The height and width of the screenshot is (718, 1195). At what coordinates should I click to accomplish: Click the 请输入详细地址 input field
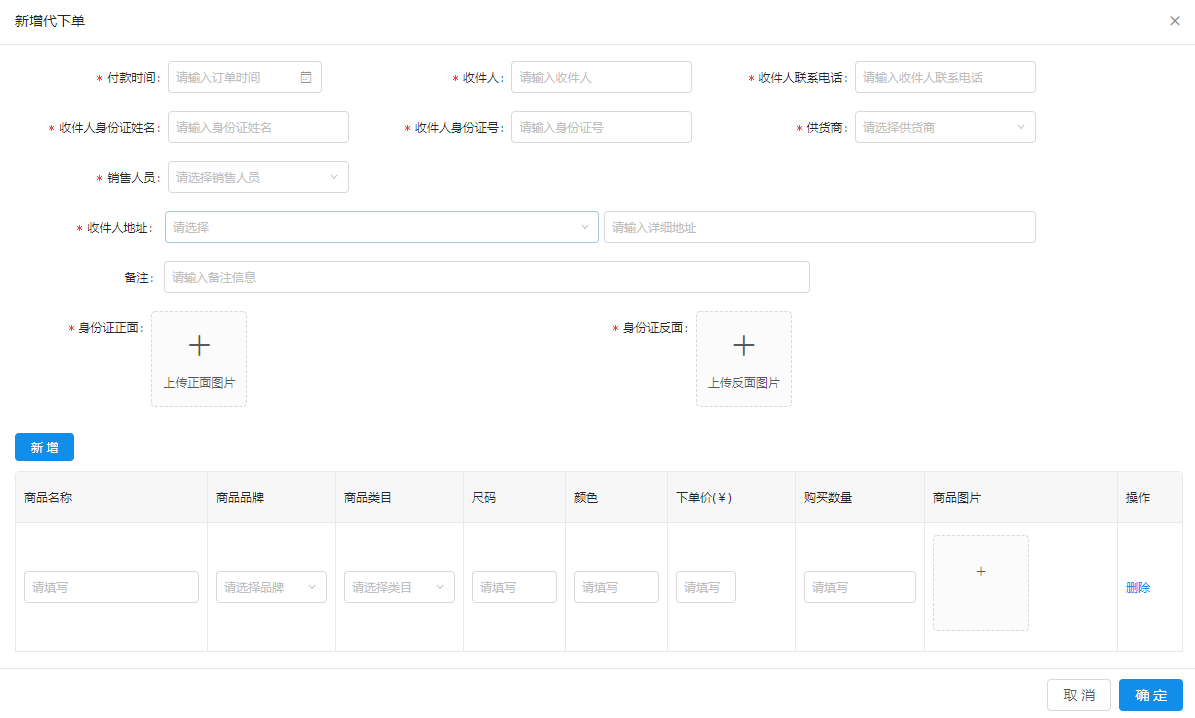coord(820,227)
